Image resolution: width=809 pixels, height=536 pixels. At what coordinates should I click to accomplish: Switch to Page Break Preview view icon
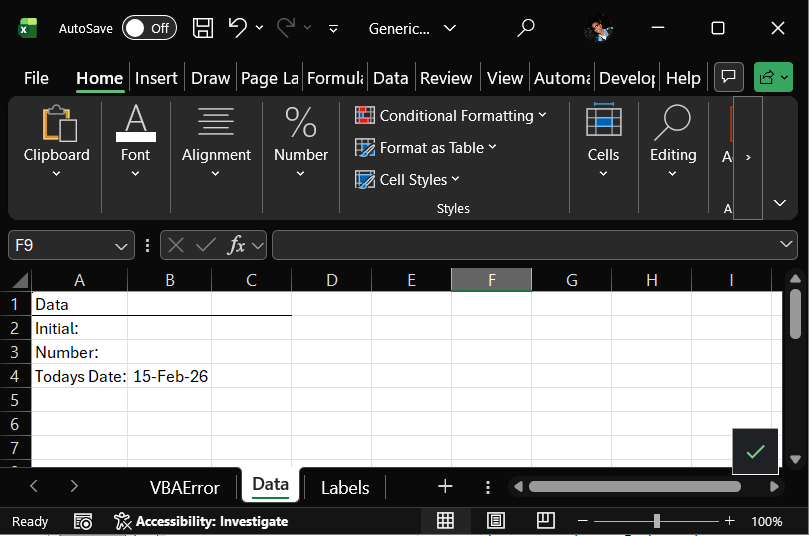(546, 521)
